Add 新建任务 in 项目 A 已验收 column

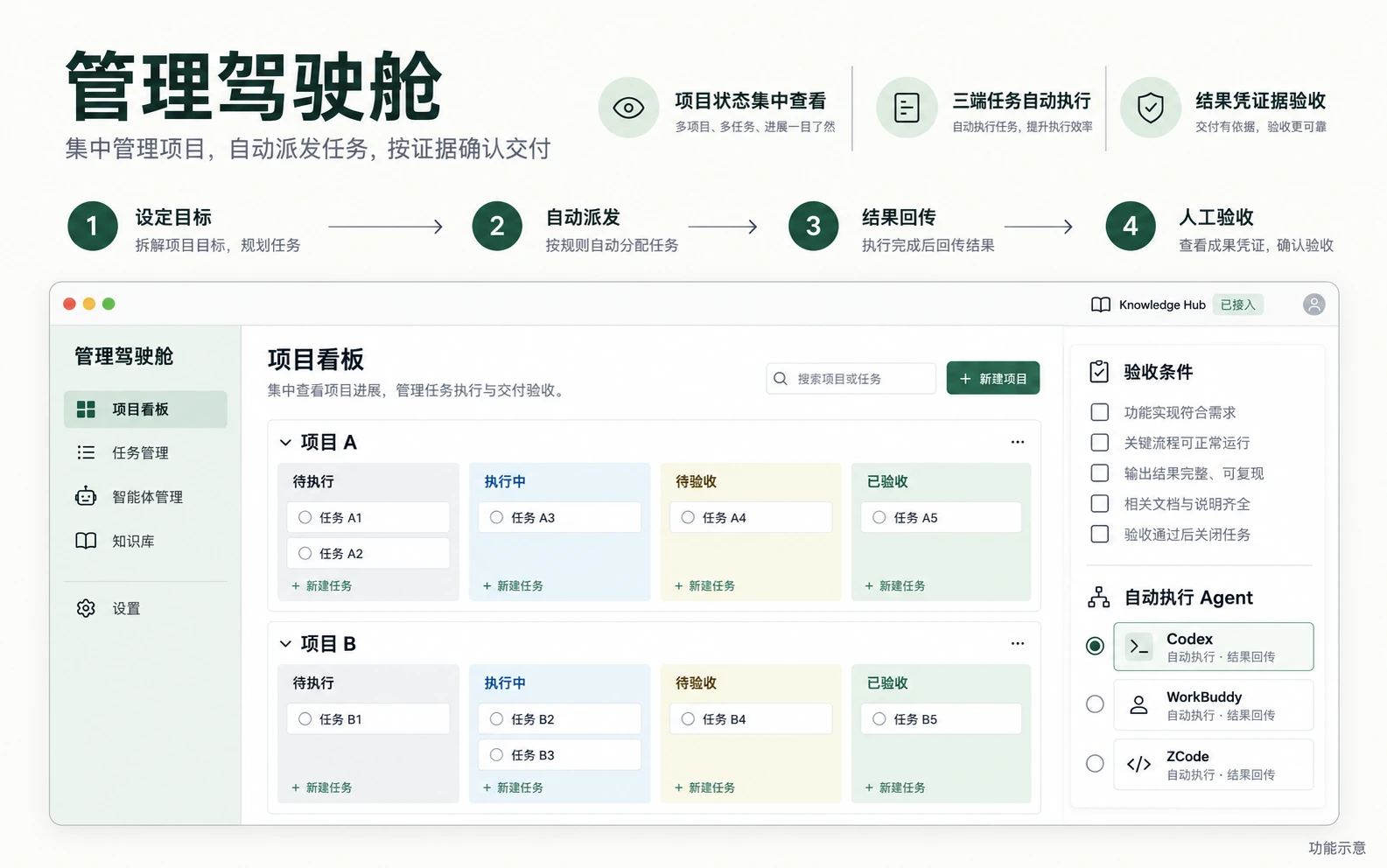[895, 586]
